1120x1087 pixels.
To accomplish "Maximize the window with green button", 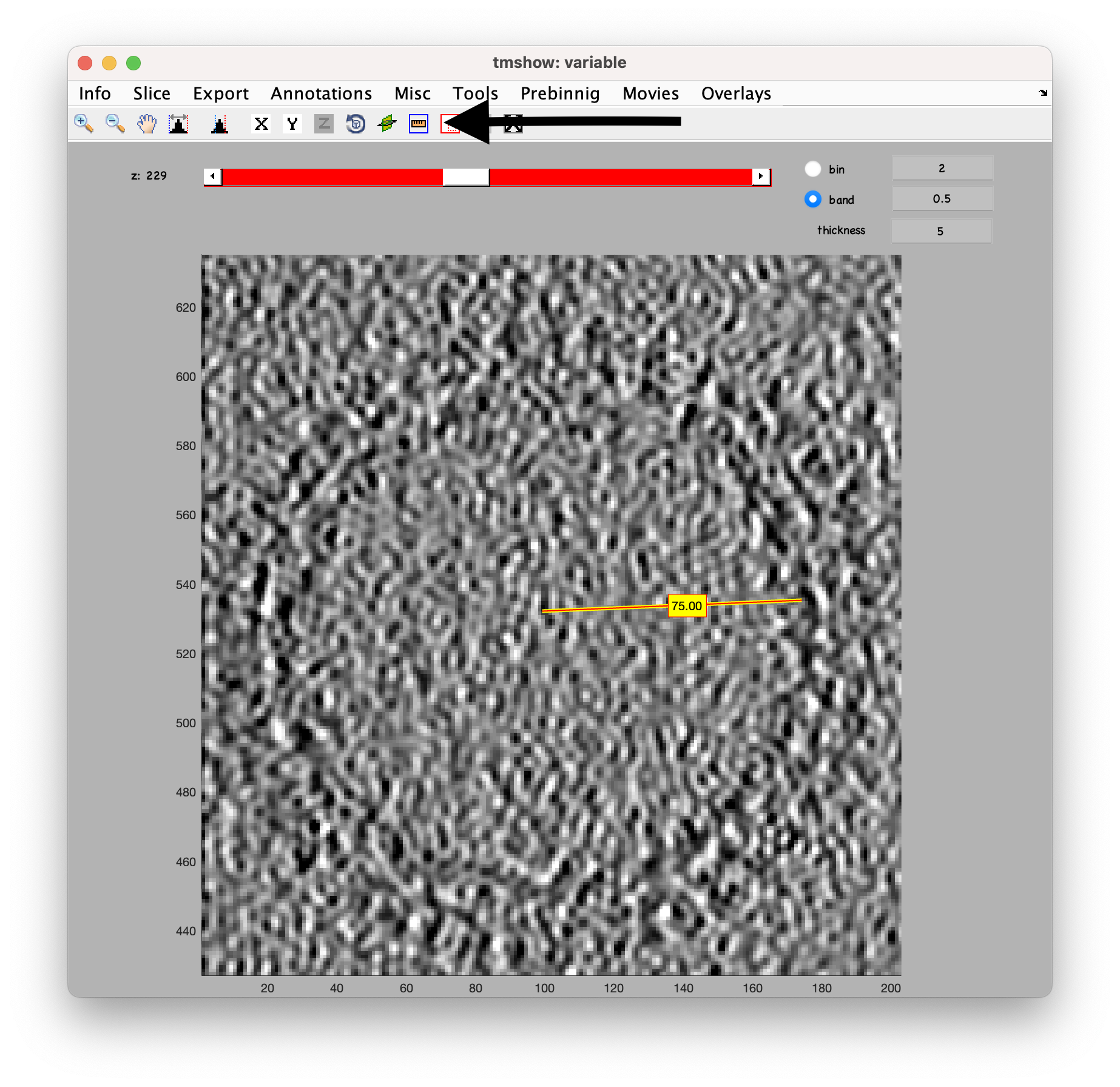I will 133,63.
